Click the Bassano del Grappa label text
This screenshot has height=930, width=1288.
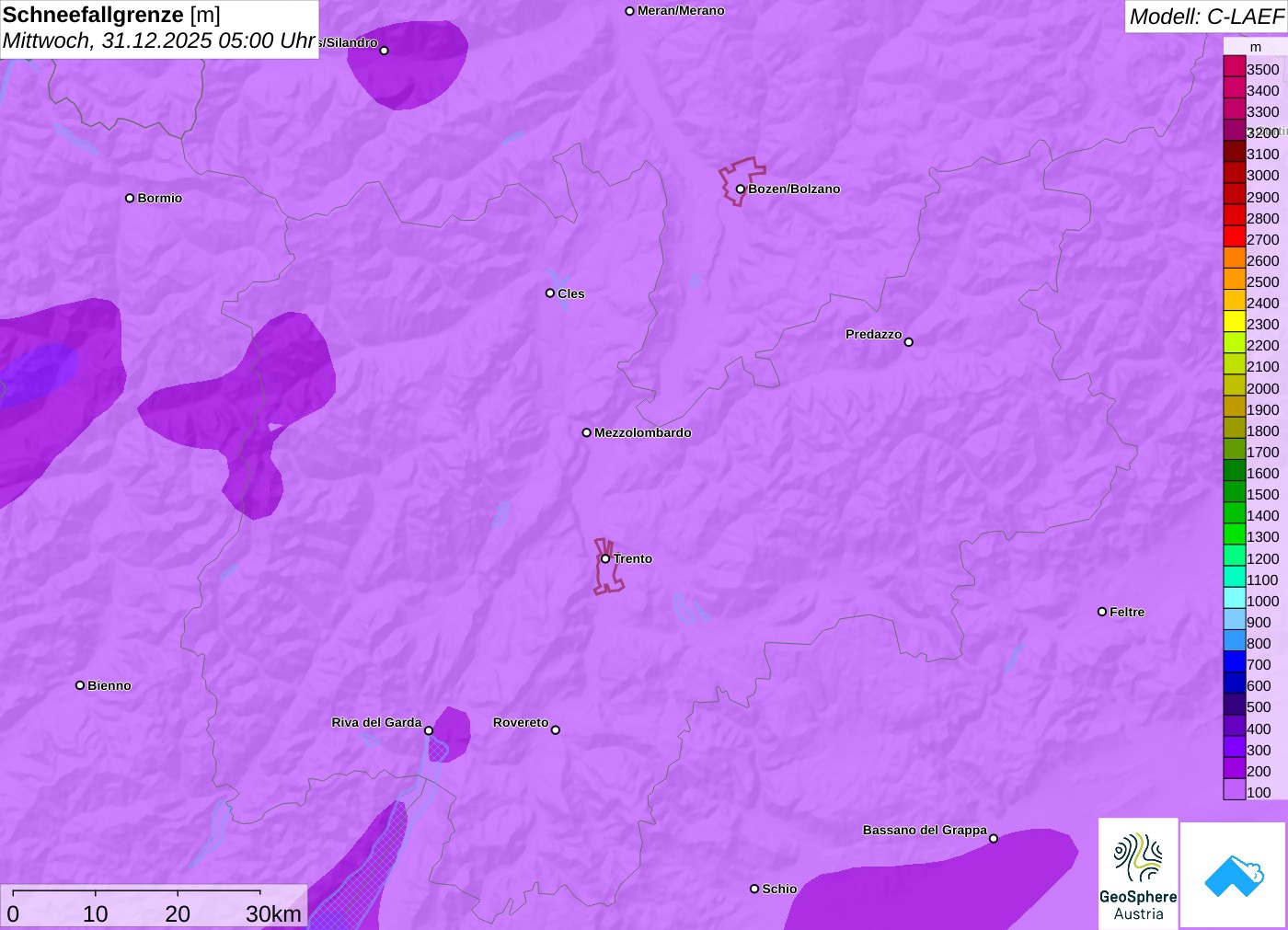[x=925, y=830]
